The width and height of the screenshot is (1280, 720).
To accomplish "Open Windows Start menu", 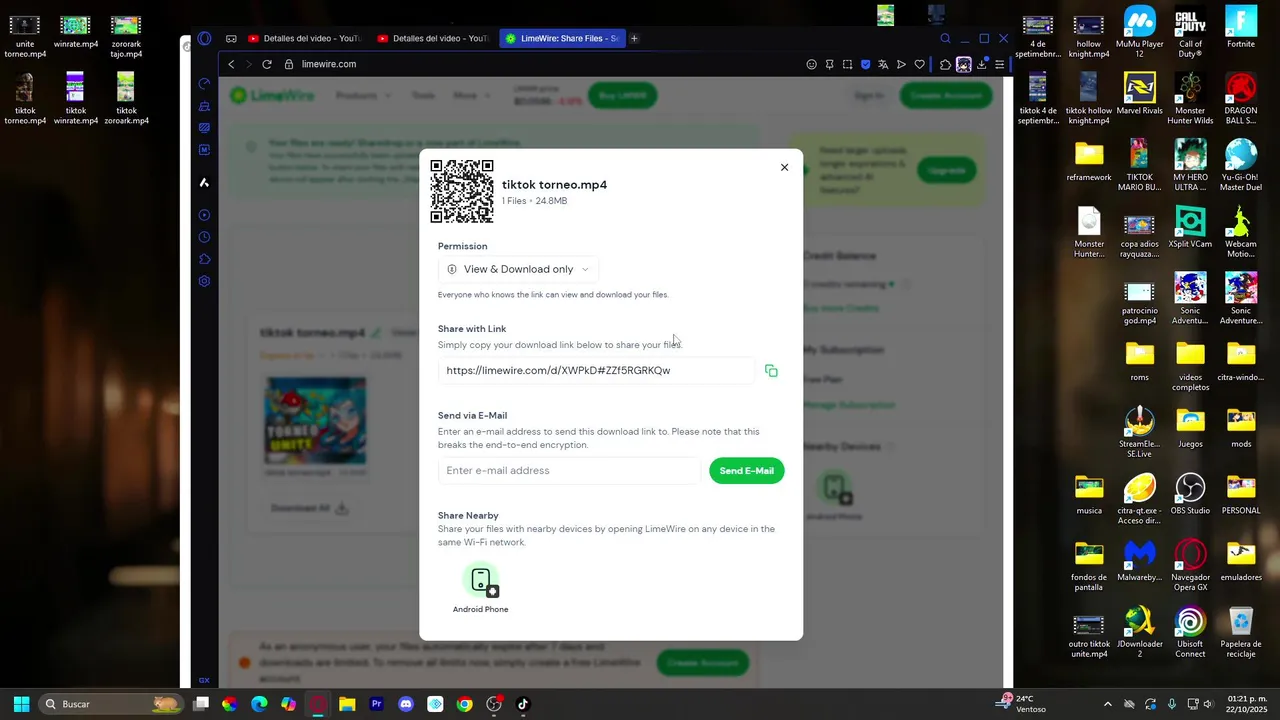I will (21, 704).
